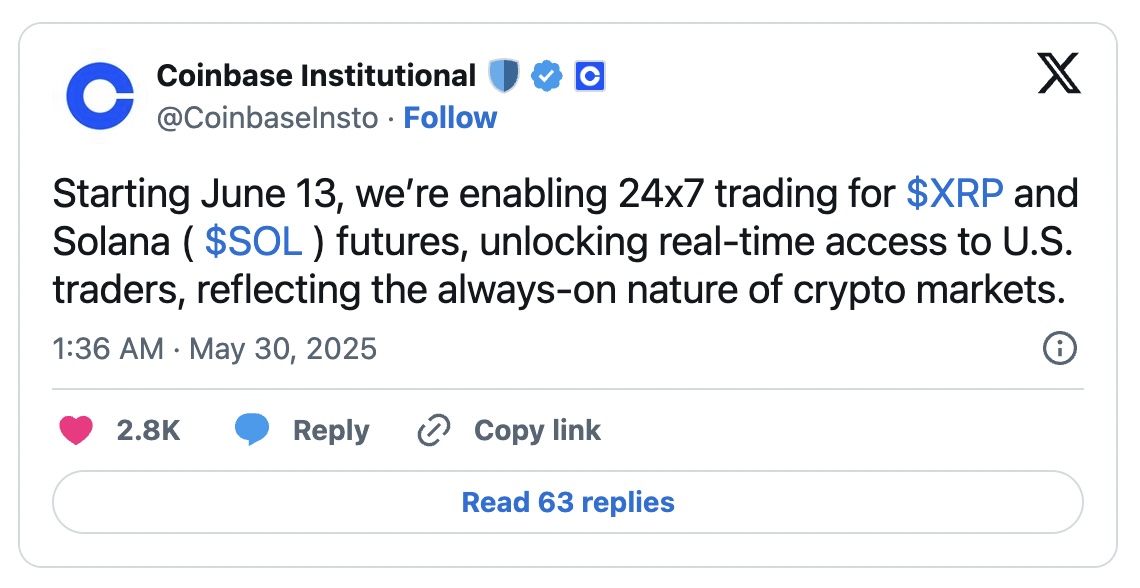Click the blue speech bubble reply icon
1140x588 pixels.
(252, 430)
